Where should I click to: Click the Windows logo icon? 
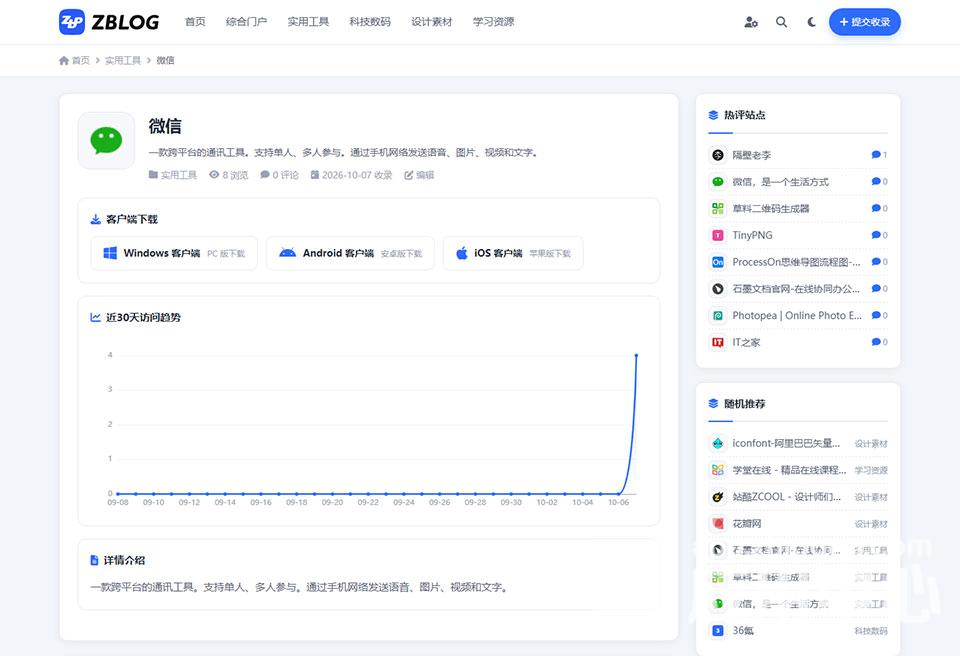tap(110, 253)
